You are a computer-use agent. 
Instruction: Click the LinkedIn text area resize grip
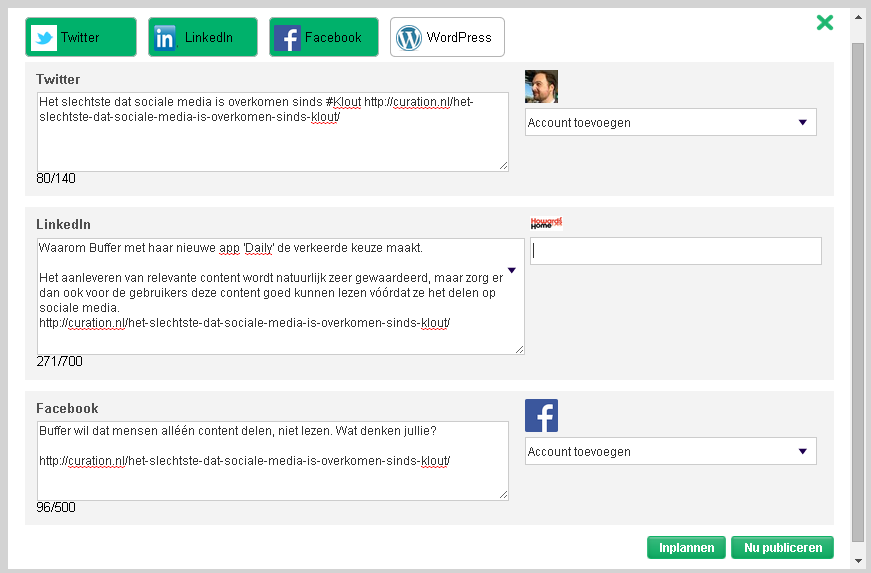tap(519, 349)
